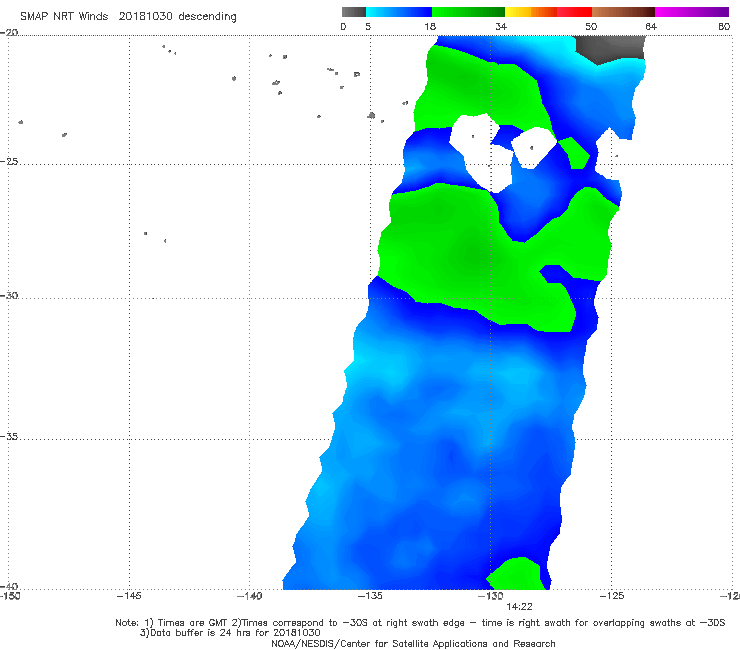740x650 pixels.
Task: Click the swath time stamp '14:22'
Action: coord(519,607)
